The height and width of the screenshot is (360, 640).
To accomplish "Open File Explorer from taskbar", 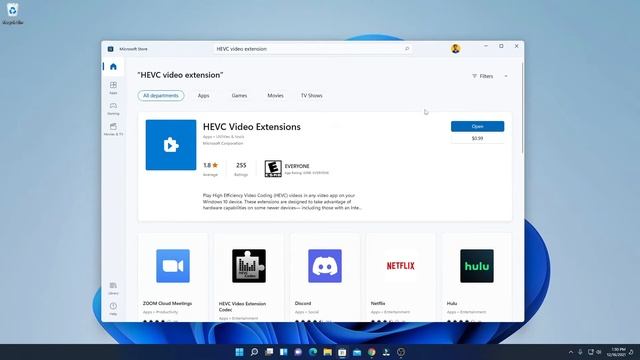I will [328, 352].
